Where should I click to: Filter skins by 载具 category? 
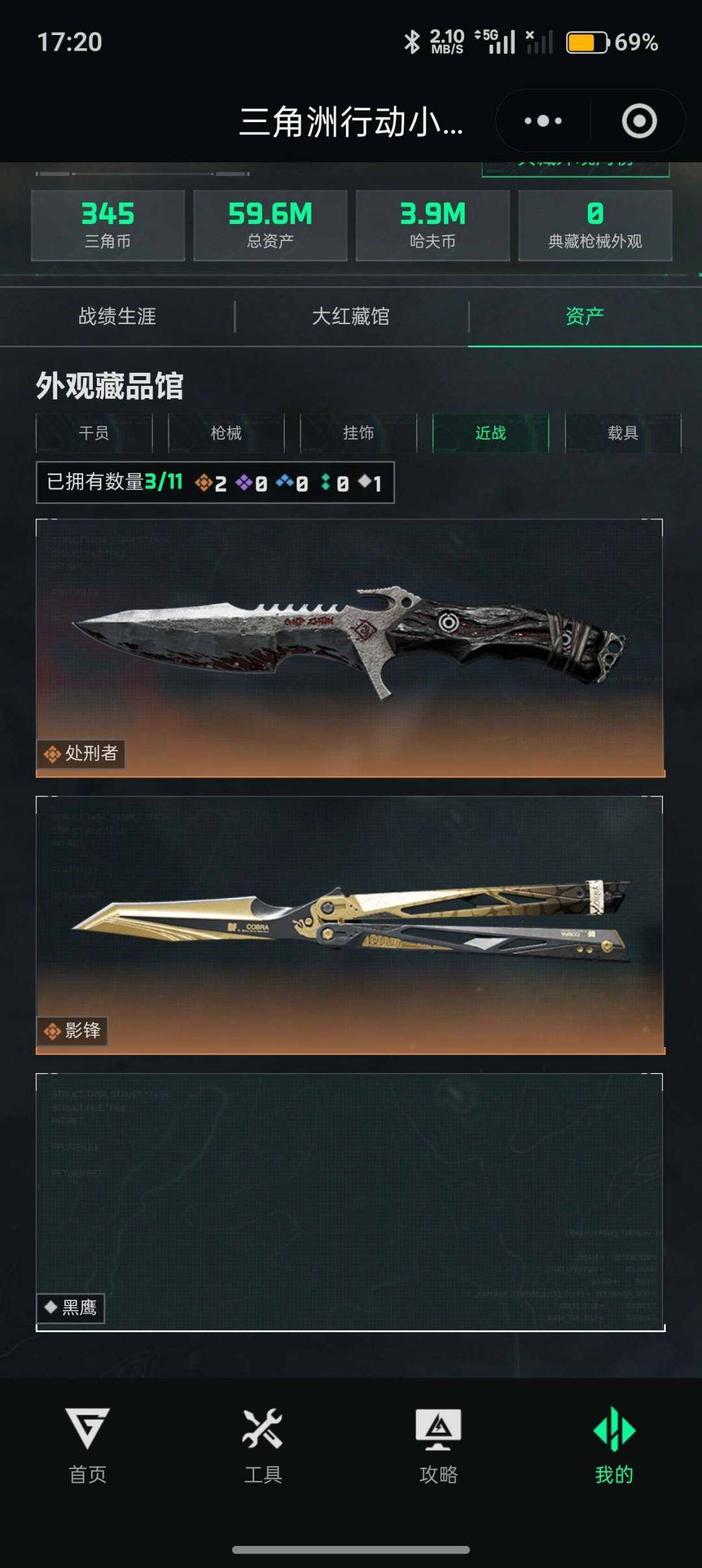coord(623,433)
